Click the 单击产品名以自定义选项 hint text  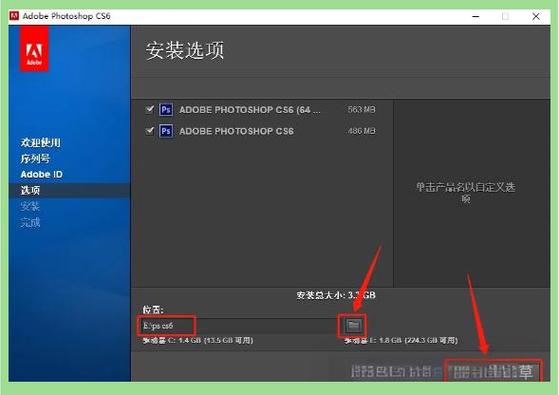tap(466, 193)
